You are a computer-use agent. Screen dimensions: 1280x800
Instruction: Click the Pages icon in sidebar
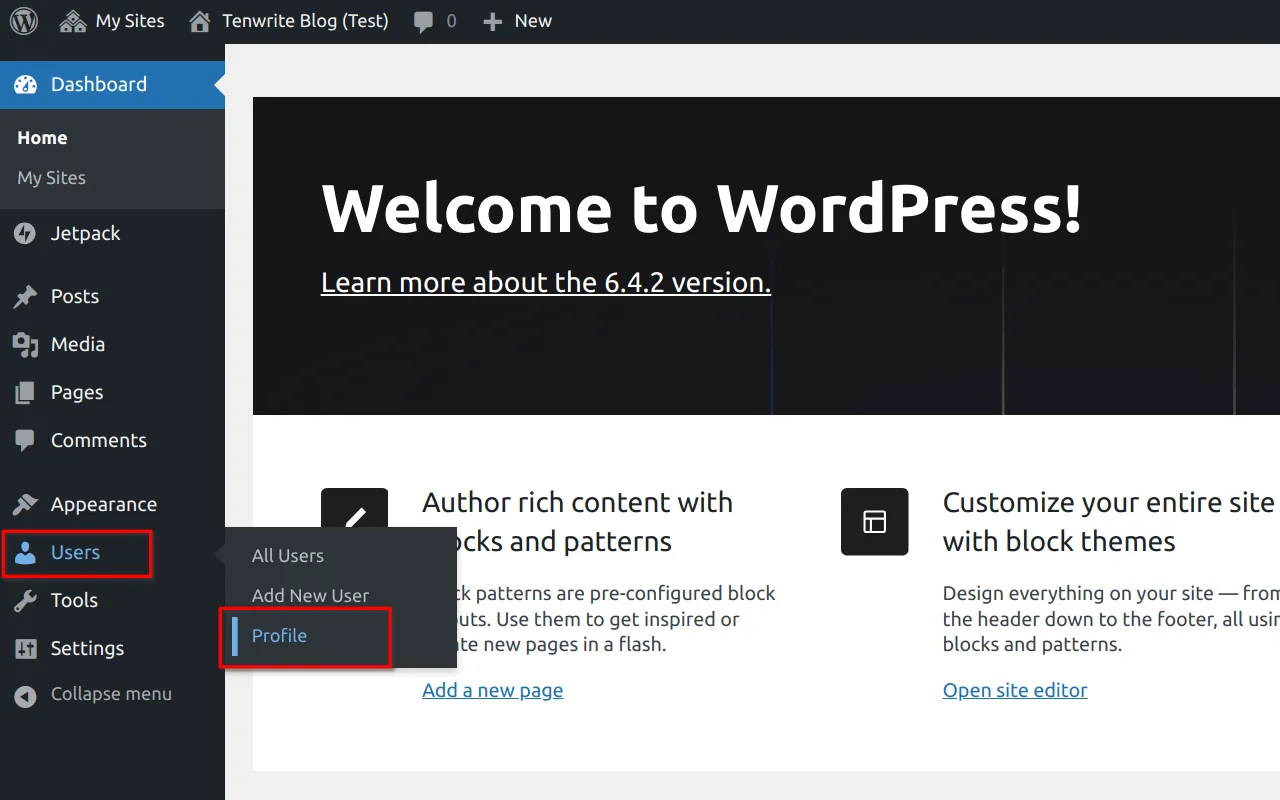(25, 393)
